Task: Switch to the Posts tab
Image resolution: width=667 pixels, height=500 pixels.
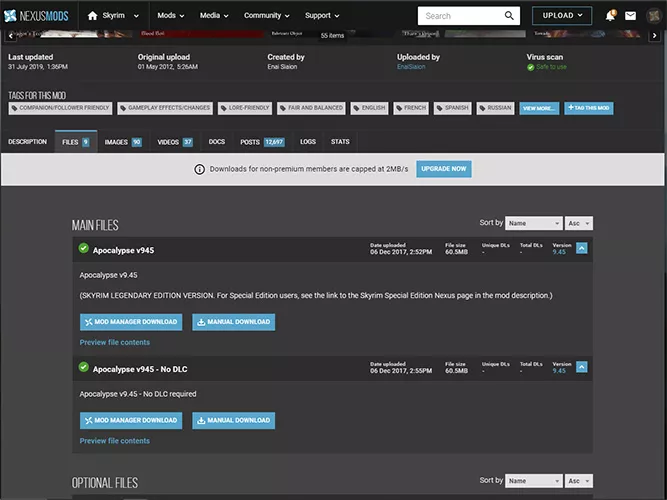Action: [262, 142]
